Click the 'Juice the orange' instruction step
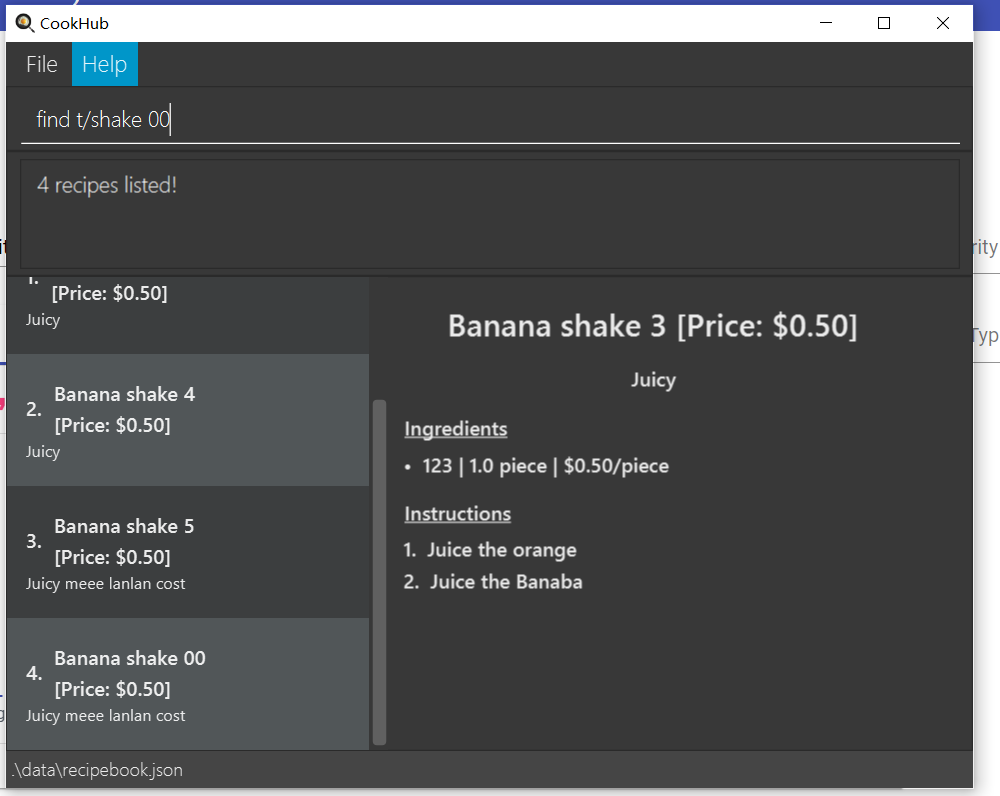The image size is (1000, 796). (502, 550)
